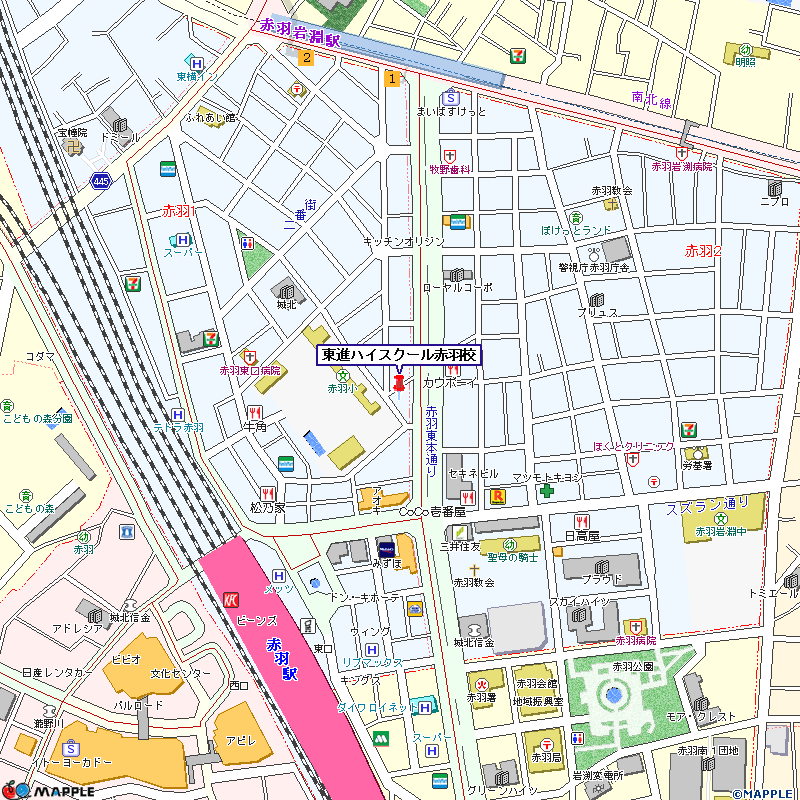This screenshot has height=800, width=800.
Task: Click the 赤羽東本通り street label
Action: click(x=431, y=441)
